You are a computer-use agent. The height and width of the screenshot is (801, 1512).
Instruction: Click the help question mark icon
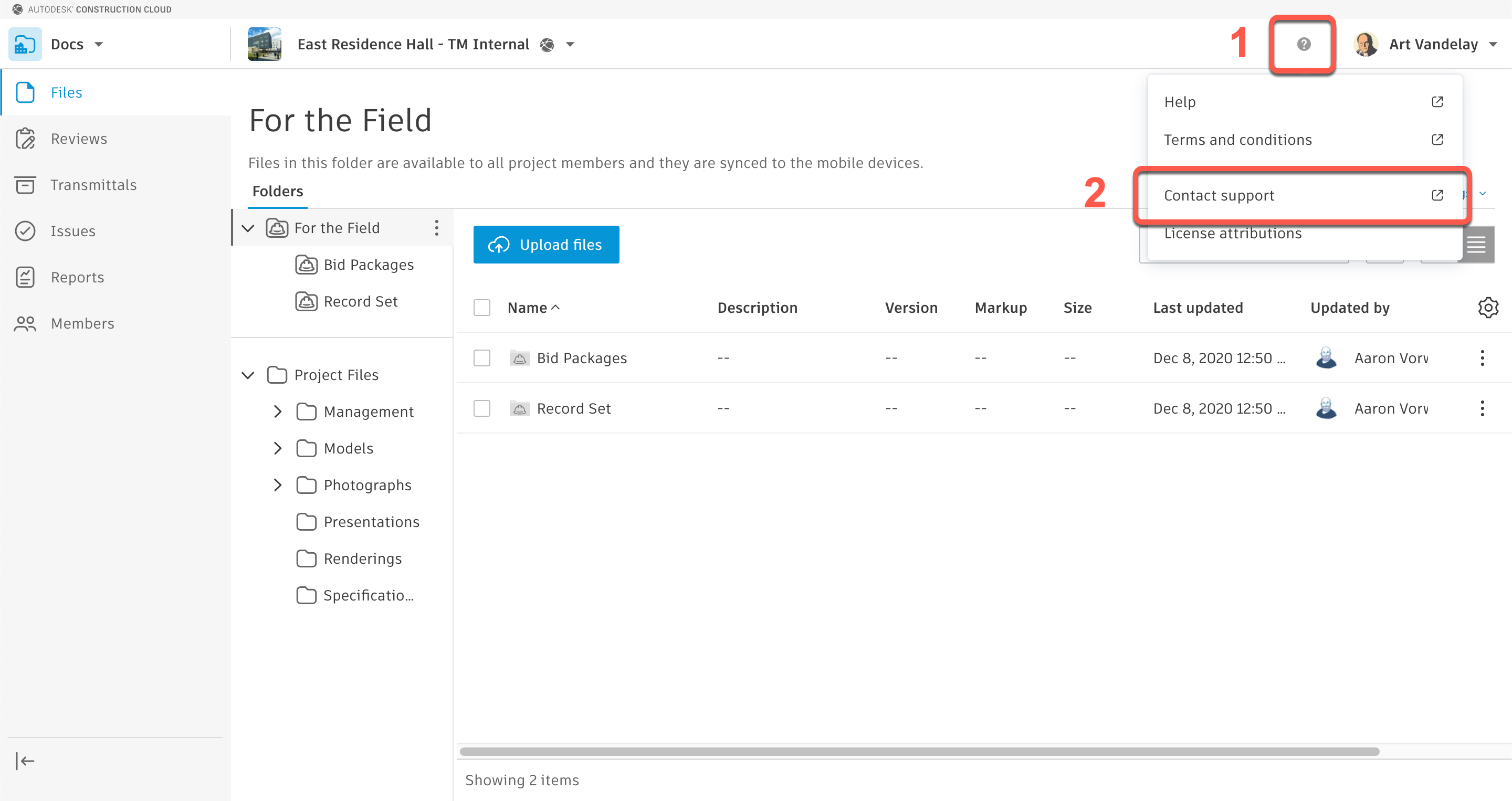click(x=1303, y=45)
